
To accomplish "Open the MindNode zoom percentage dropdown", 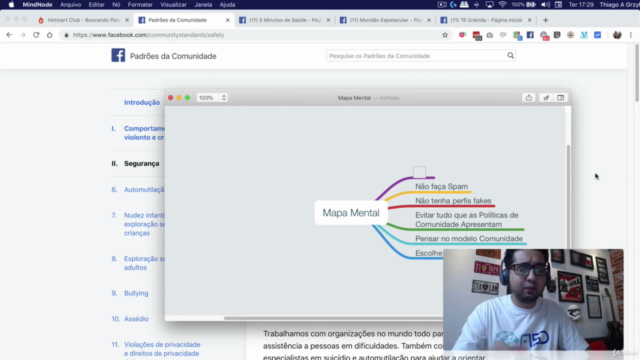I will tap(212, 98).
